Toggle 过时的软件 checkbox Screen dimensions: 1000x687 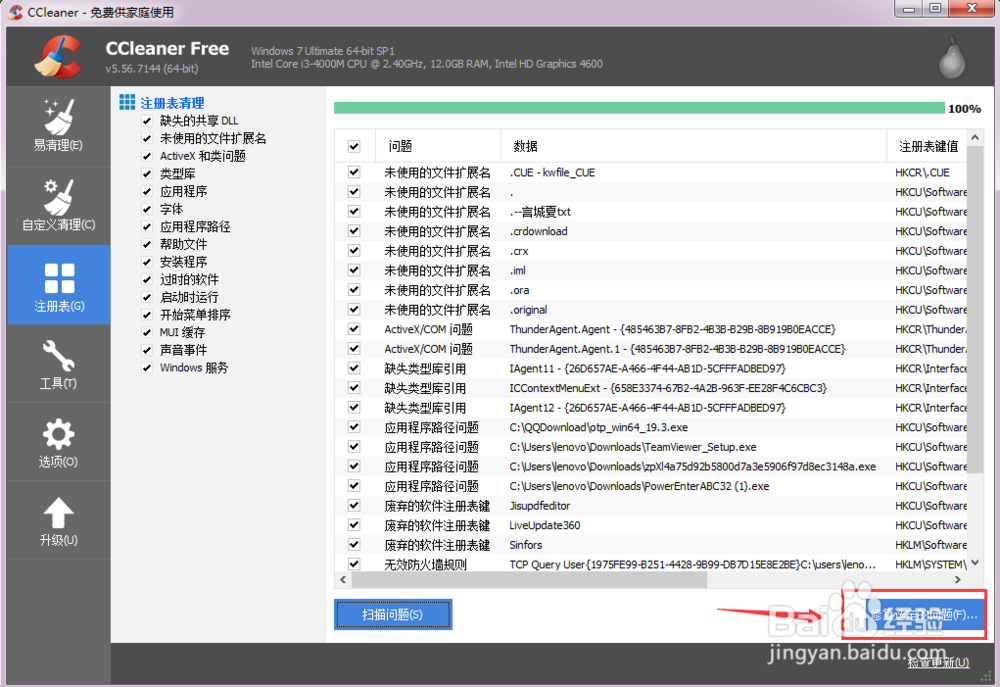pos(147,279)
